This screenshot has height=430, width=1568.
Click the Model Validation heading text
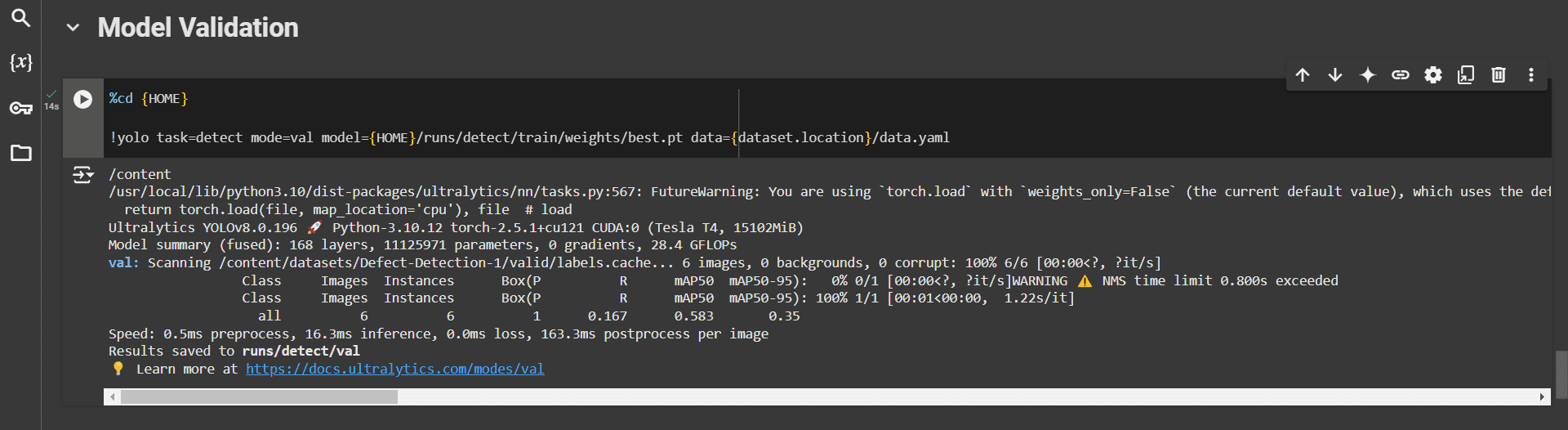(198, 28)
